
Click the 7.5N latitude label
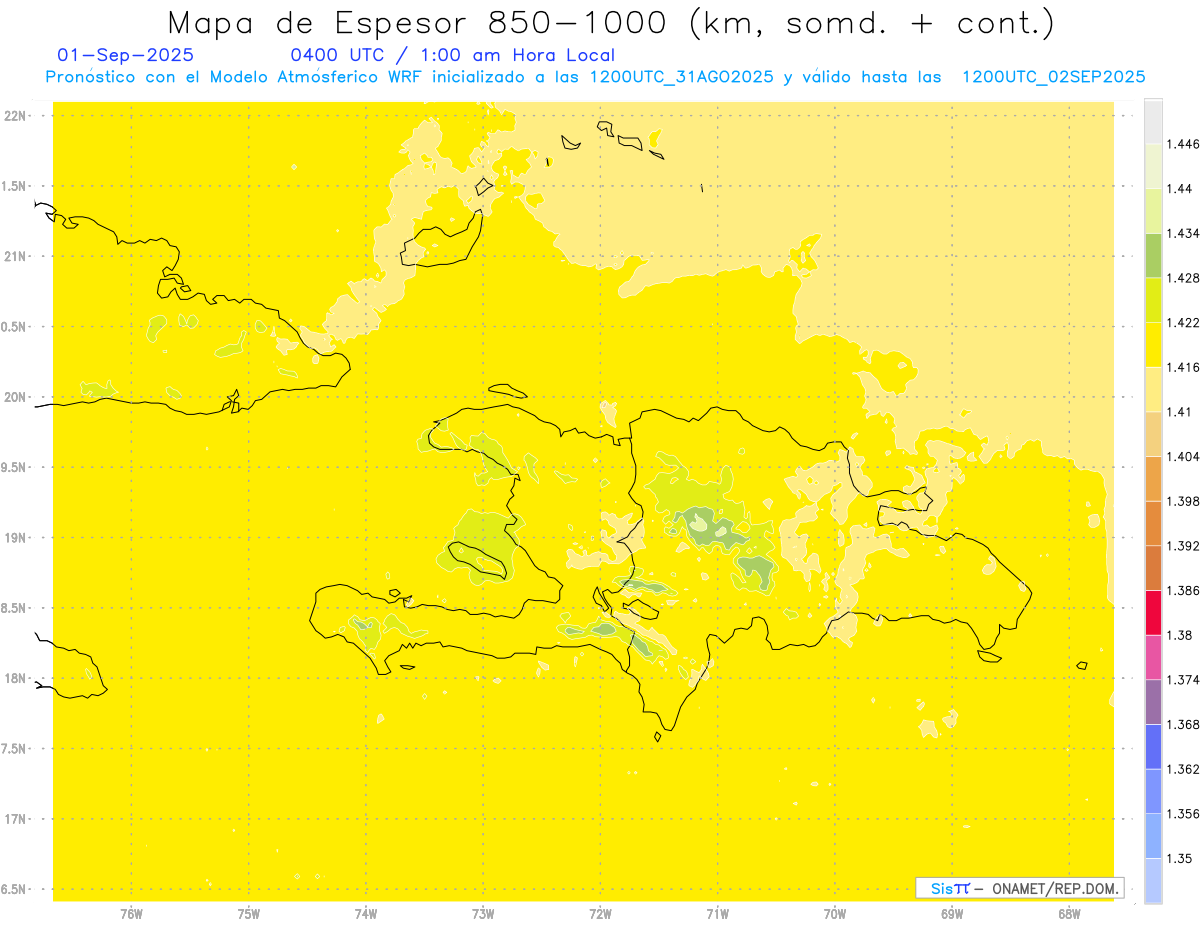coord(14,749)
